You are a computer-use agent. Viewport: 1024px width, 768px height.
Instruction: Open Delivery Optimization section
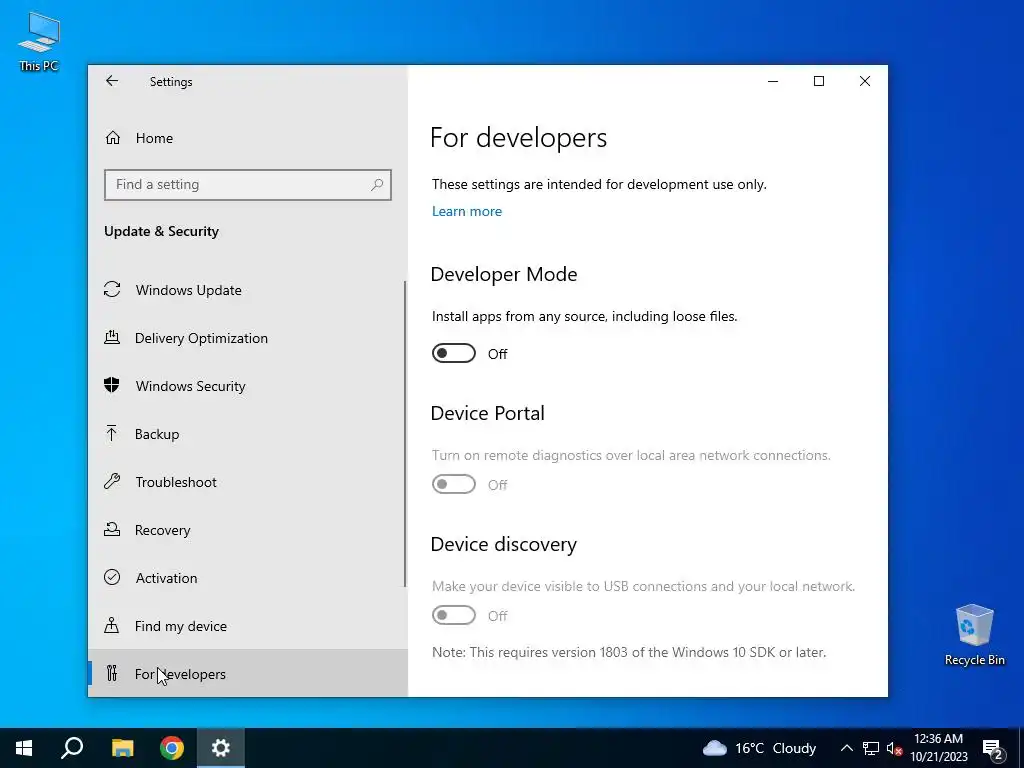[248, 338]
